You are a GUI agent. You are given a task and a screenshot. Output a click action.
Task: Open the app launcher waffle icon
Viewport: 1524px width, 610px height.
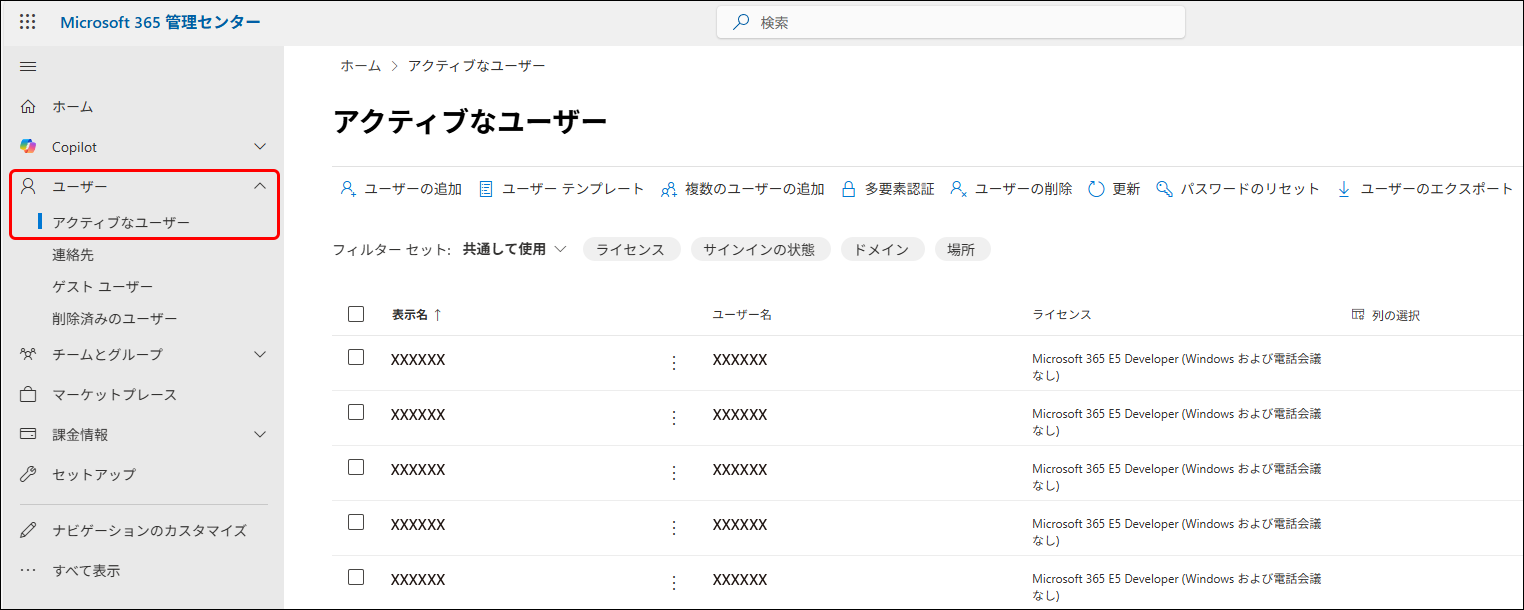[28, 22]
